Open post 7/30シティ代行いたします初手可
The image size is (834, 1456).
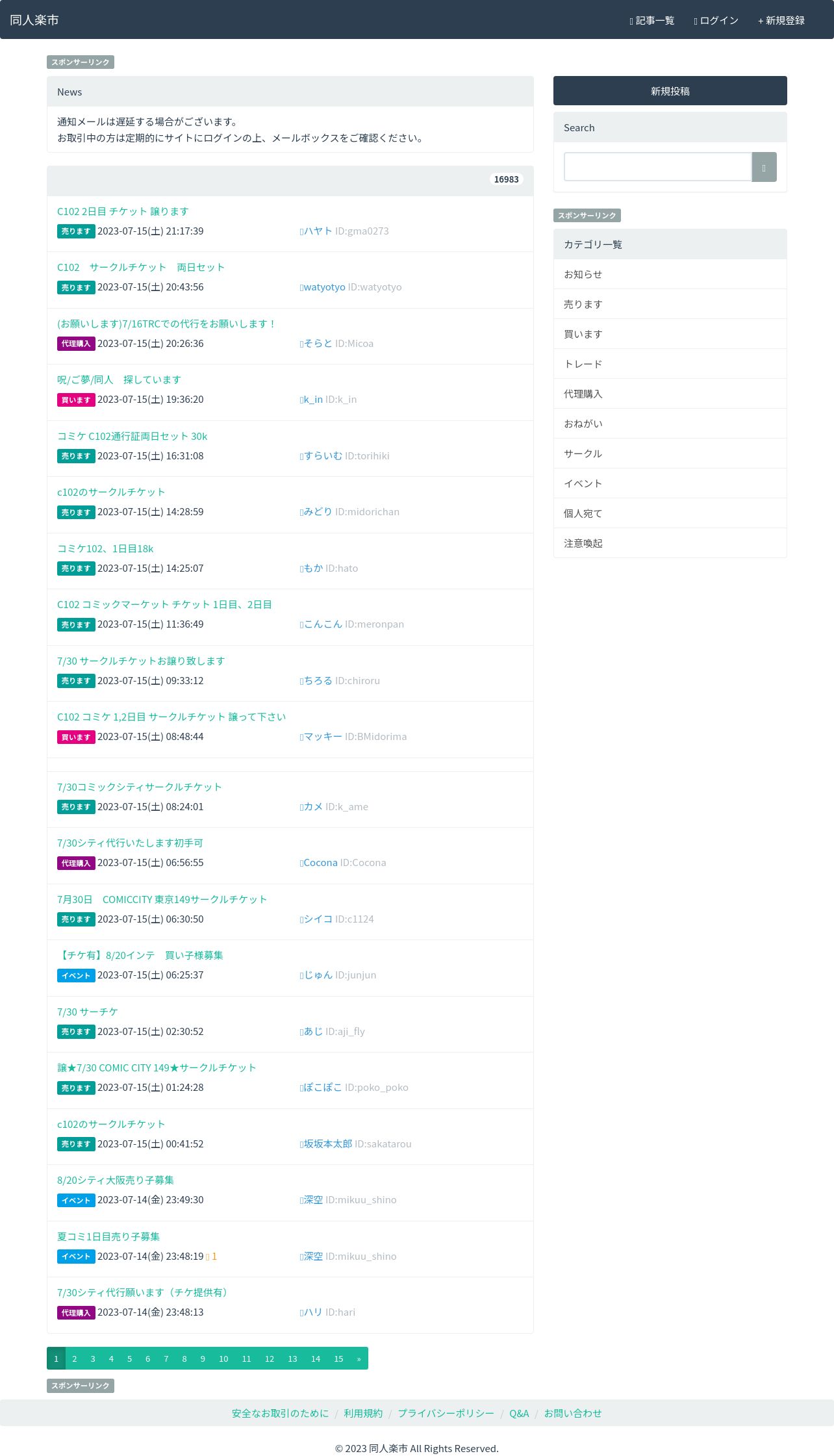(130, 843)
